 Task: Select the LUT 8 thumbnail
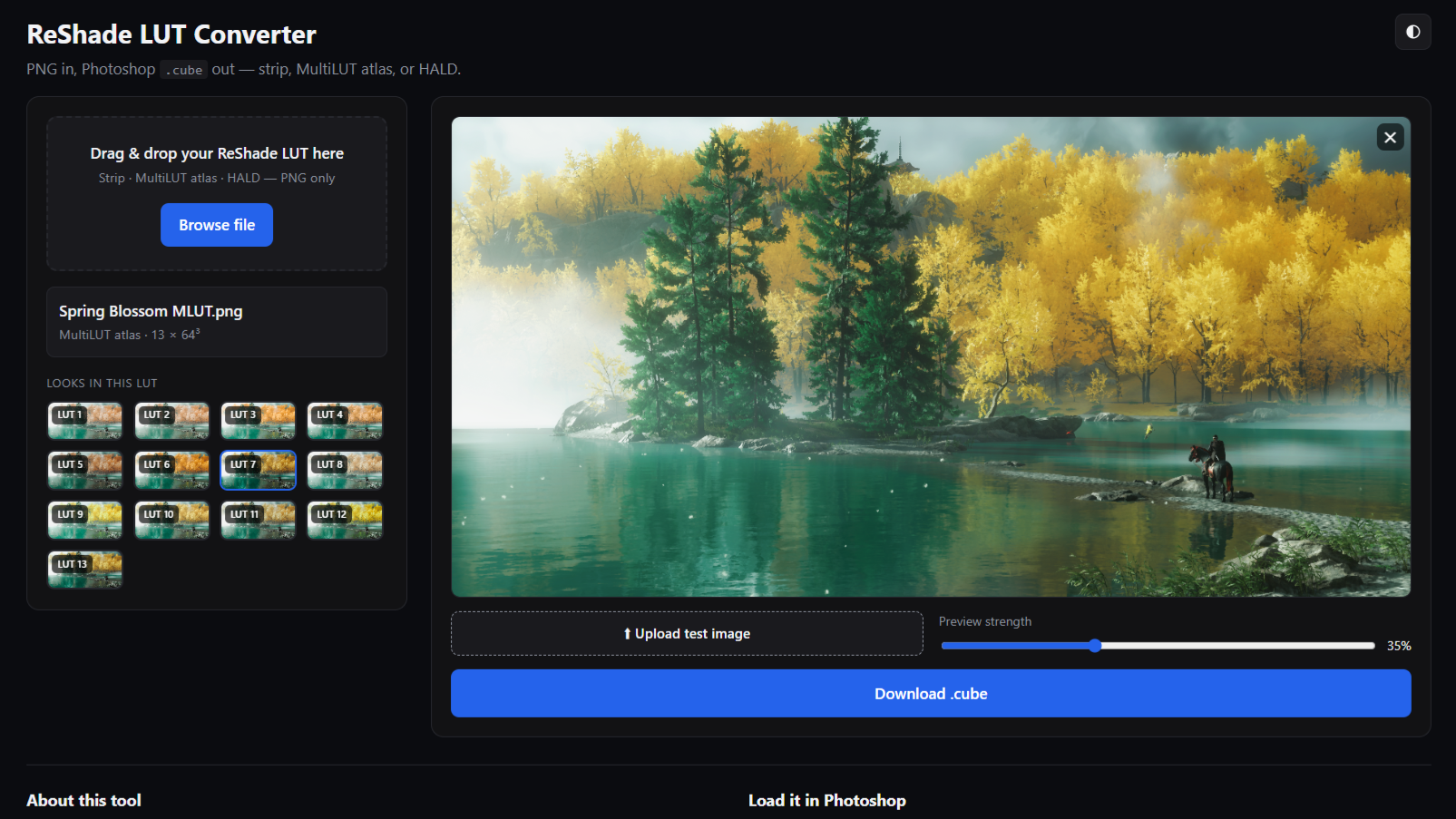345,471
